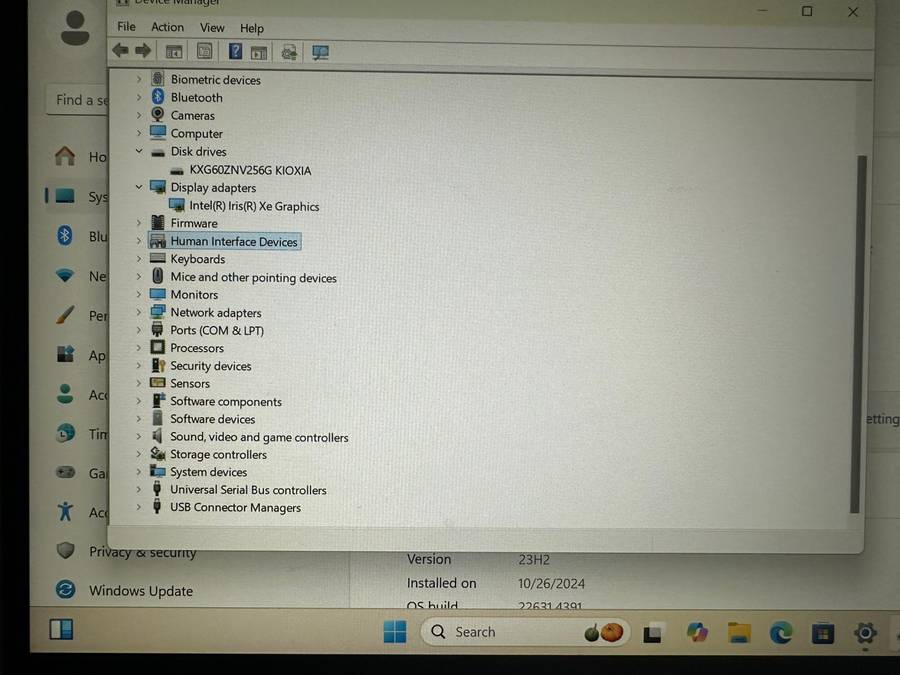Open the View menu
The height and width of the screenshot is (675, 900).
[x=211, y=28]
